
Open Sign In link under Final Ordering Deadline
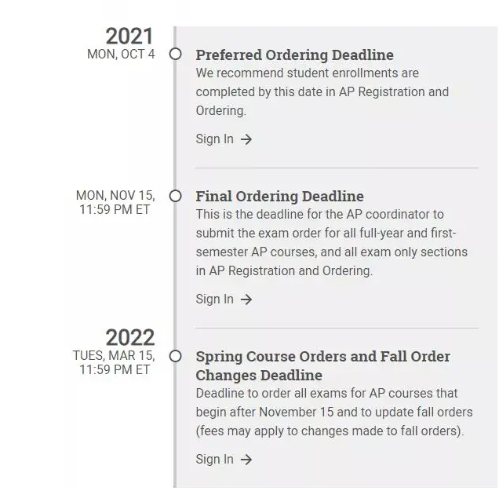pos(224,299)
